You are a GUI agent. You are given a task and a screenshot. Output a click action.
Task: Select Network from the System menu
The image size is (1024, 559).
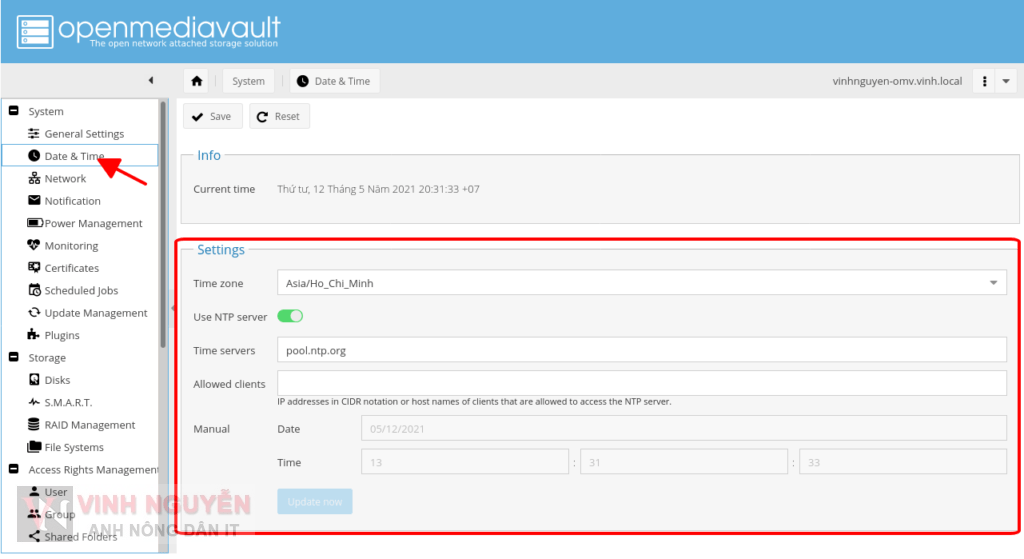[65, 179]
